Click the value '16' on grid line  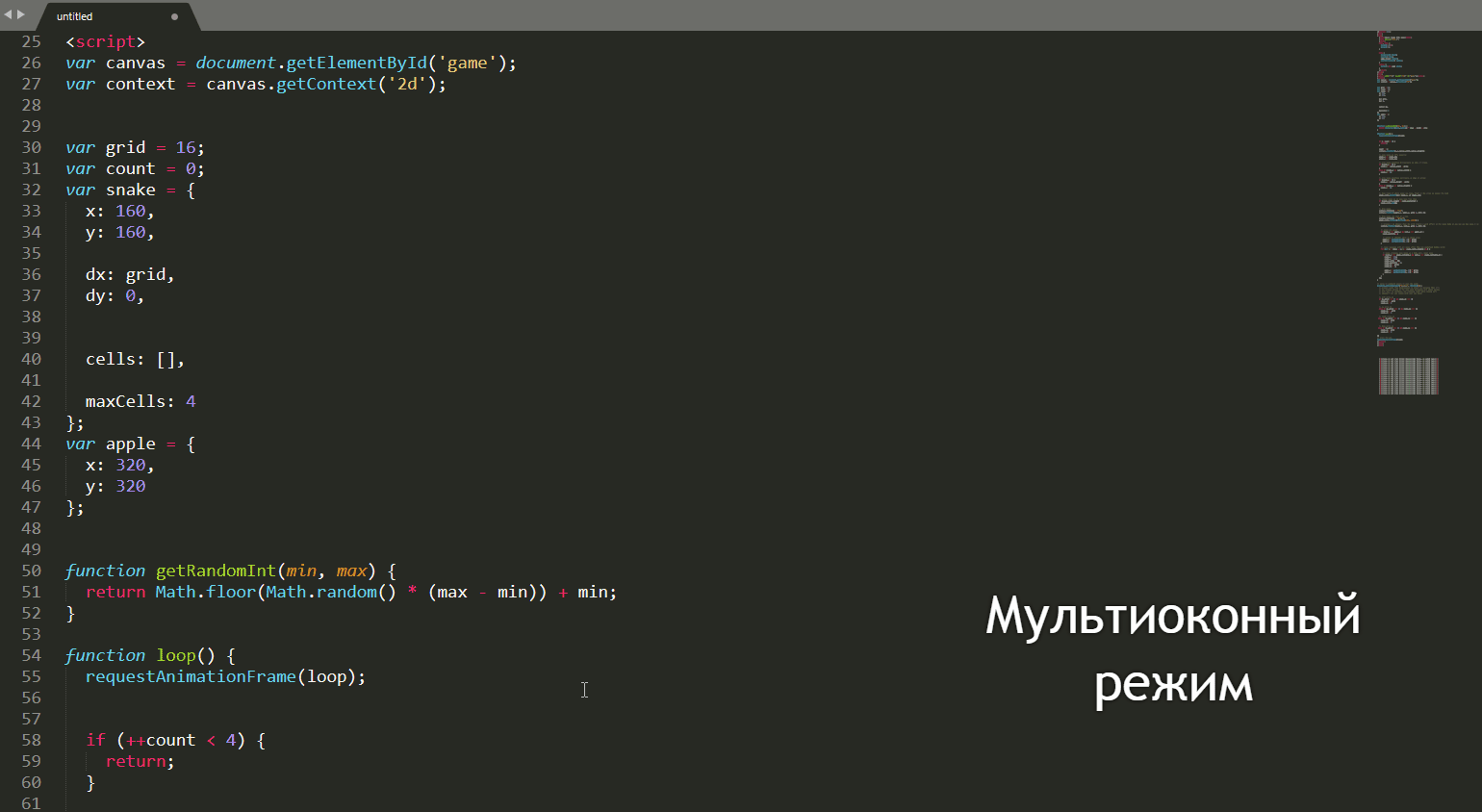click(186, 147)
